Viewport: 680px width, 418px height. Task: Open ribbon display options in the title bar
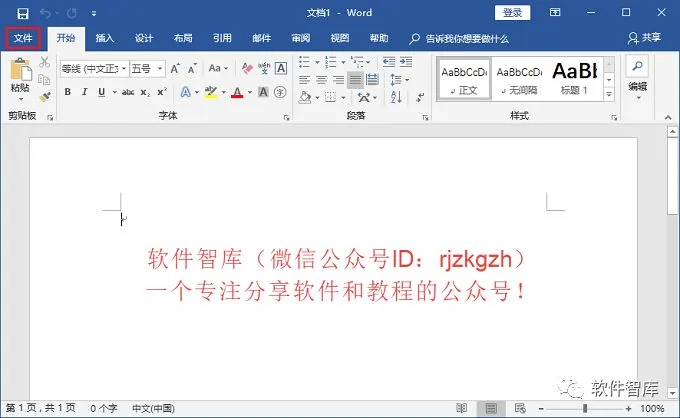(x=555, y=13)
